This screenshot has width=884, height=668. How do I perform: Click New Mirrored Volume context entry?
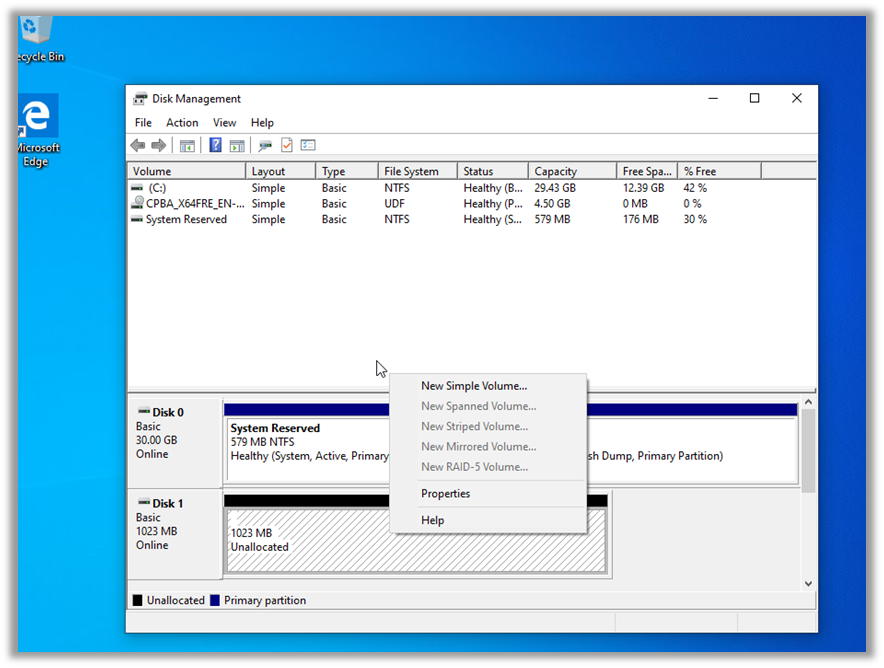(488, 446)
